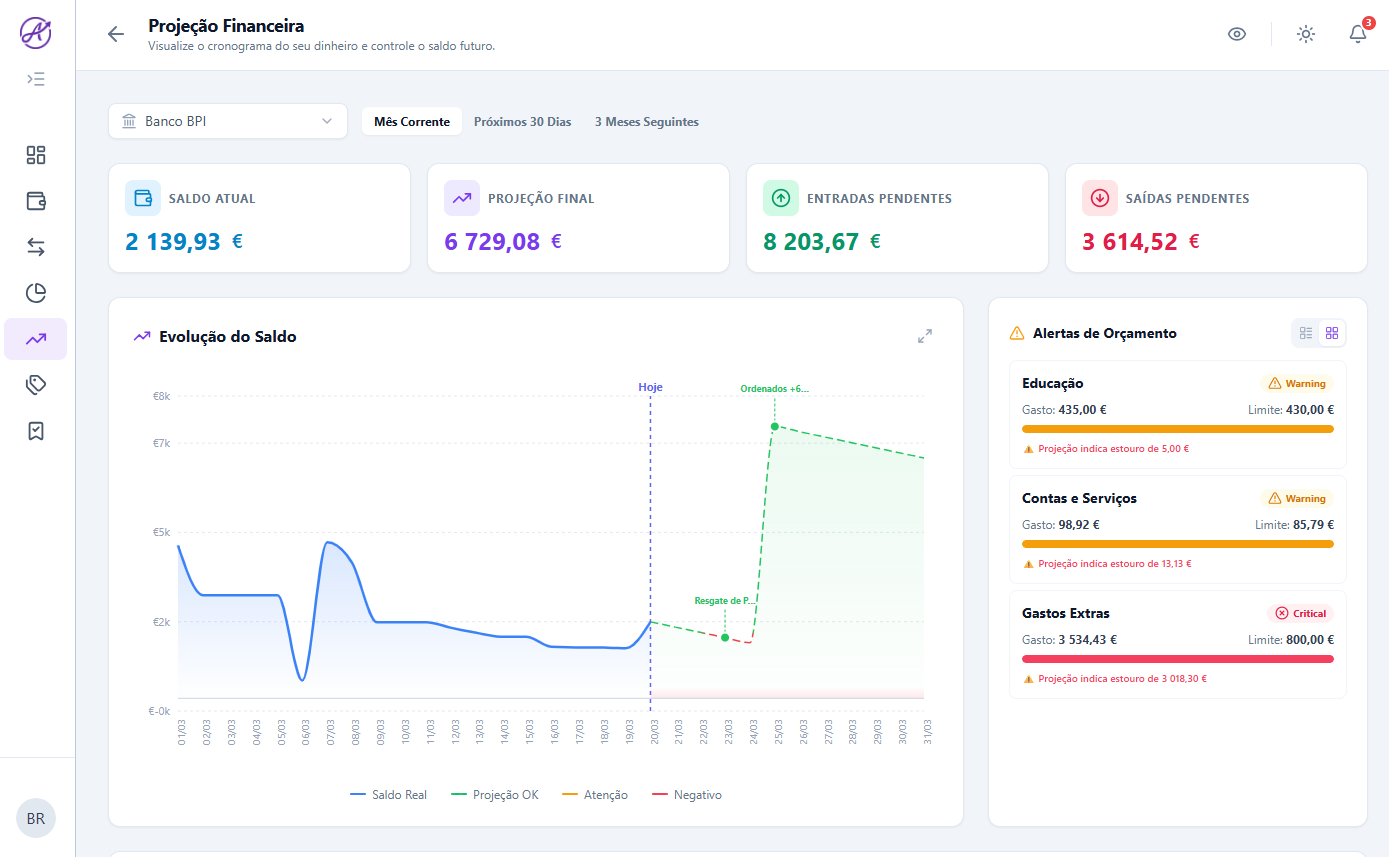Open the tags icon in the sidebar
The image size is (1389, 857).
pyautogui.click(x=36, y=385)
